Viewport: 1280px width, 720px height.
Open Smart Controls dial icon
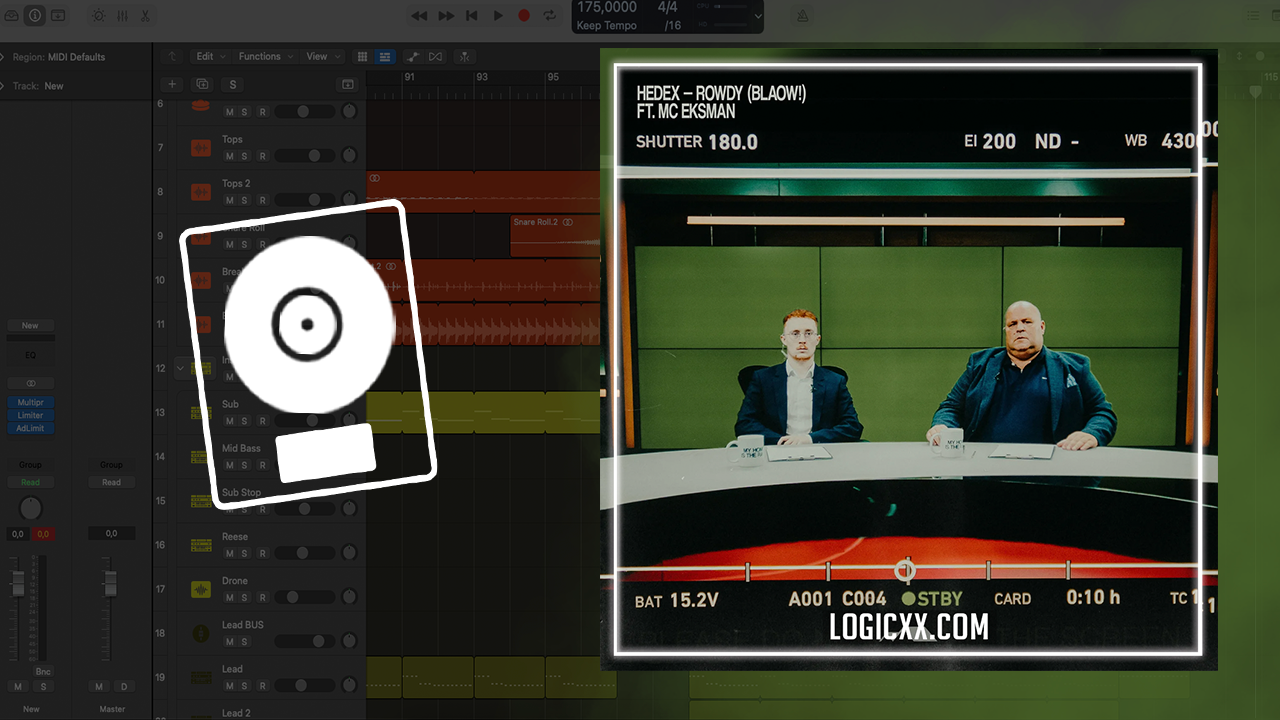tap(98, 15)
